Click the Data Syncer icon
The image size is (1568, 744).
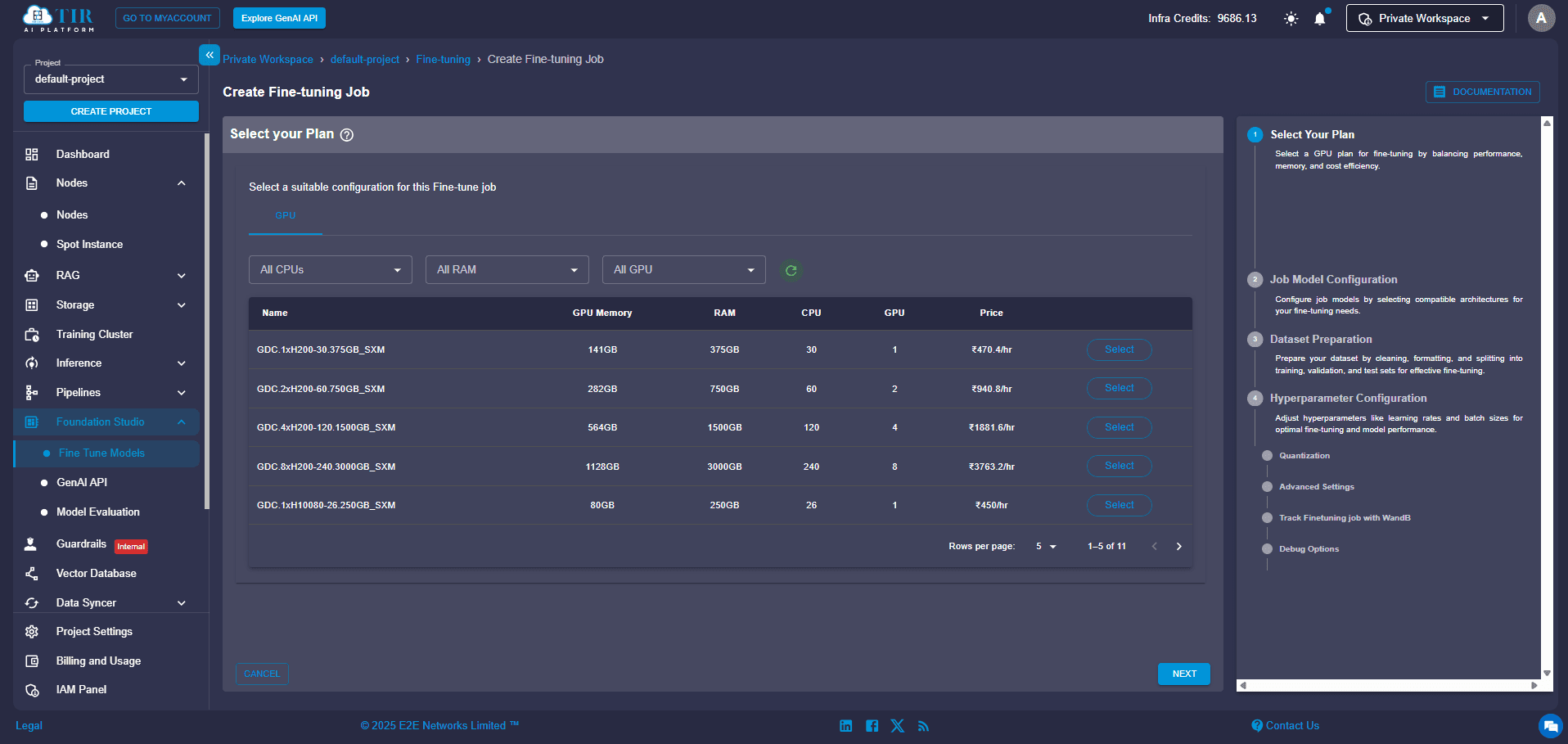(32, 602)
